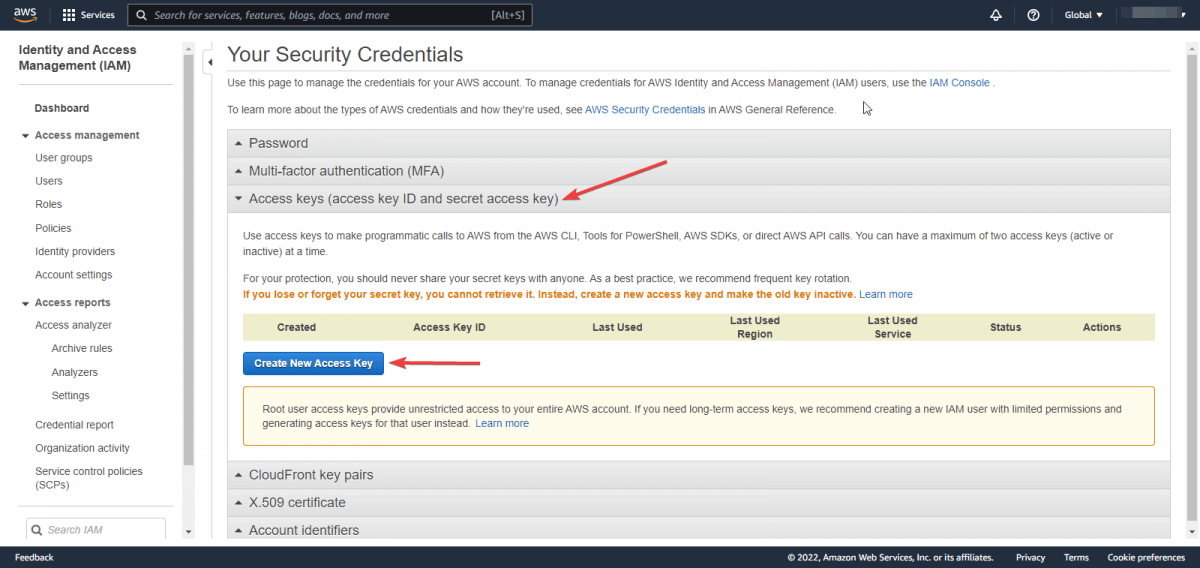Viewport: 1200px width, 568px height.
Task: Expand CloudFront key pairs section
Action: click(698, 475)
